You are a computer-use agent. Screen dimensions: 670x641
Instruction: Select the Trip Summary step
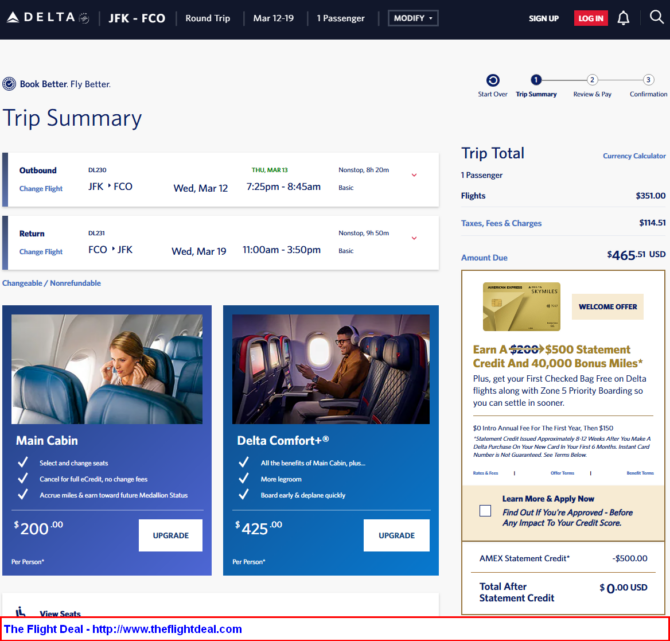(x=536, y=80)
